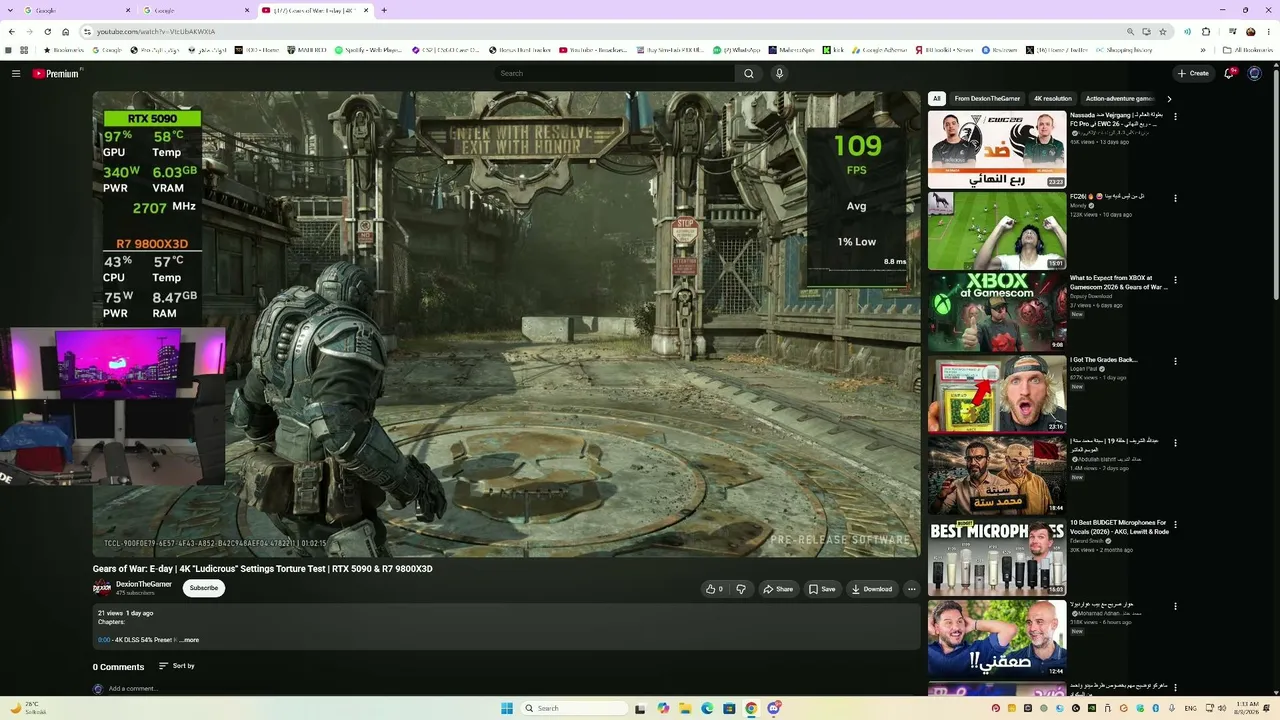
Task: Open the Google Adsense bookmark
Action: coord(880,50)
